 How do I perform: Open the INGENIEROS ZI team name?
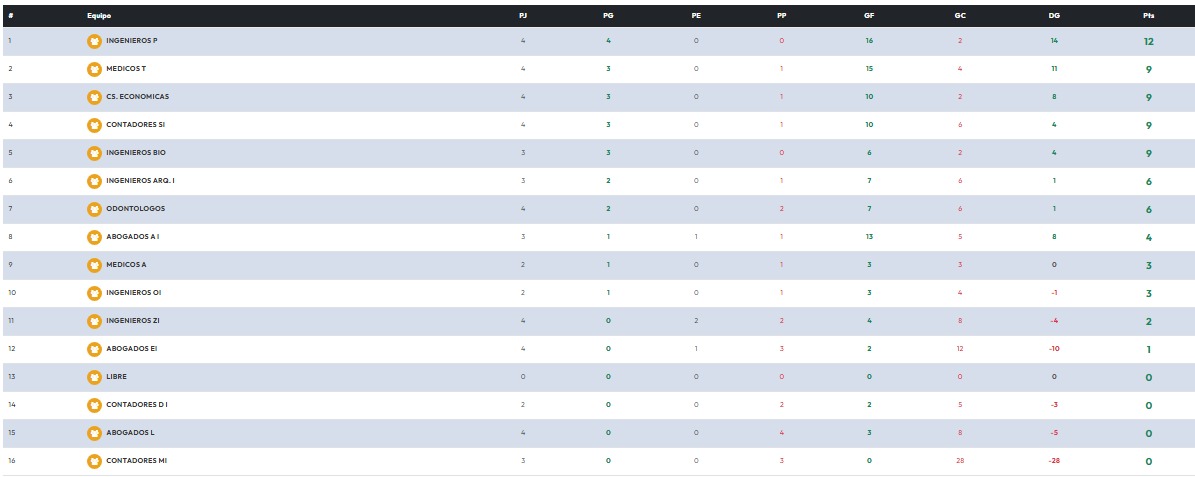click(133, 321)
